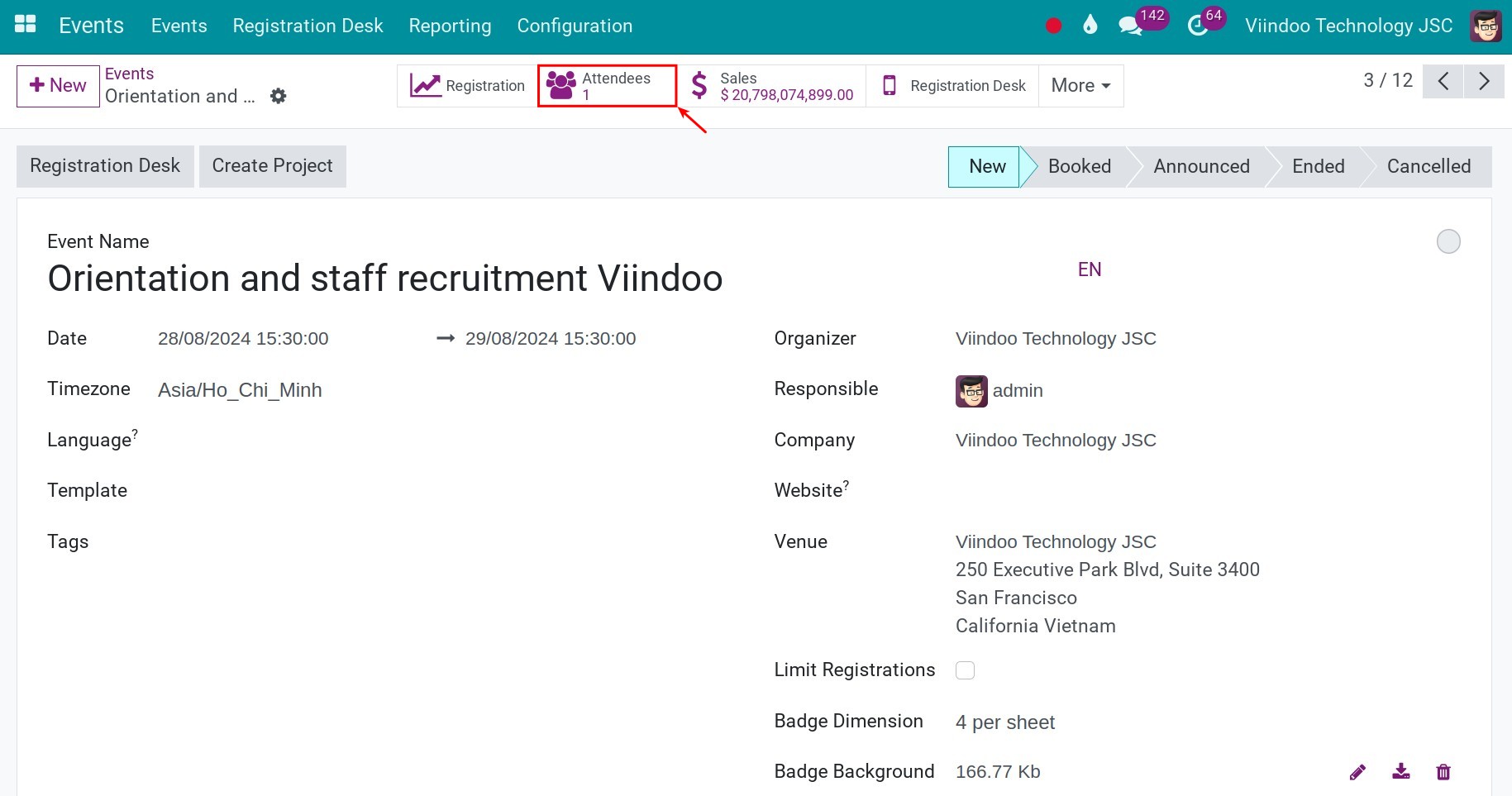
Task: Open company switcher Viindoo Technology JSC
Action: pyautogui.click(x=1348, y=26)
